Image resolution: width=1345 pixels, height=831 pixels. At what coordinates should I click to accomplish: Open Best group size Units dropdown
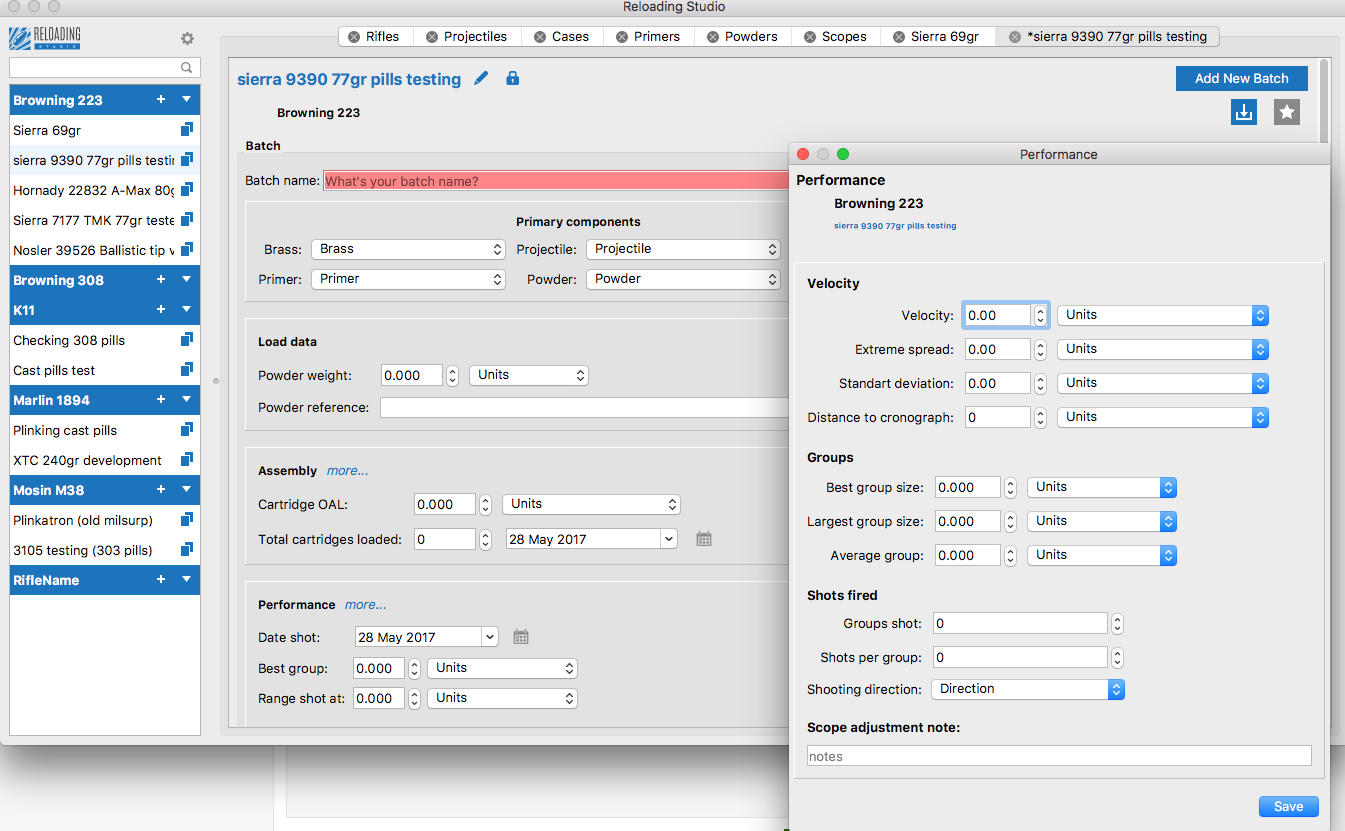click(1102, 487)
